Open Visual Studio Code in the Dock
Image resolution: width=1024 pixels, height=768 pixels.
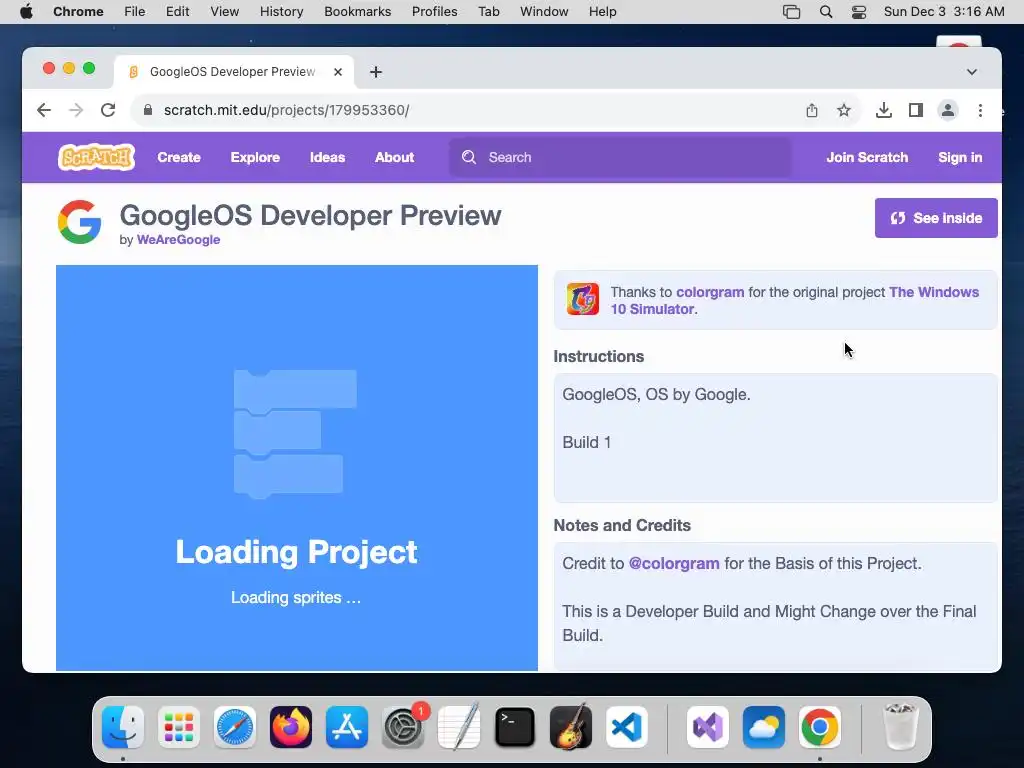click(x=627, y=727)
